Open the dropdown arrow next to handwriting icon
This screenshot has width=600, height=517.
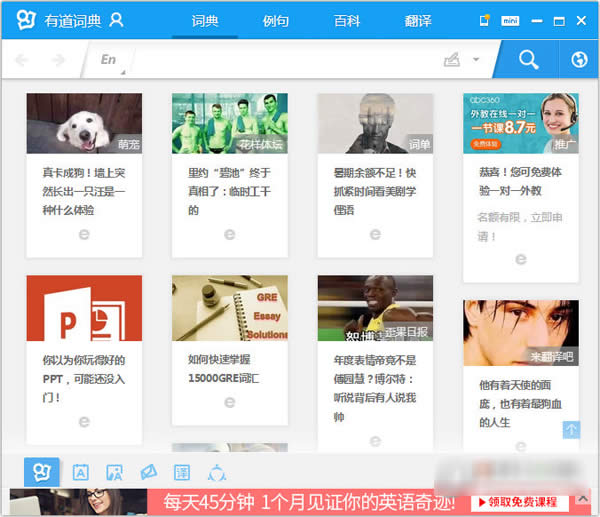(x=476, y=60)
